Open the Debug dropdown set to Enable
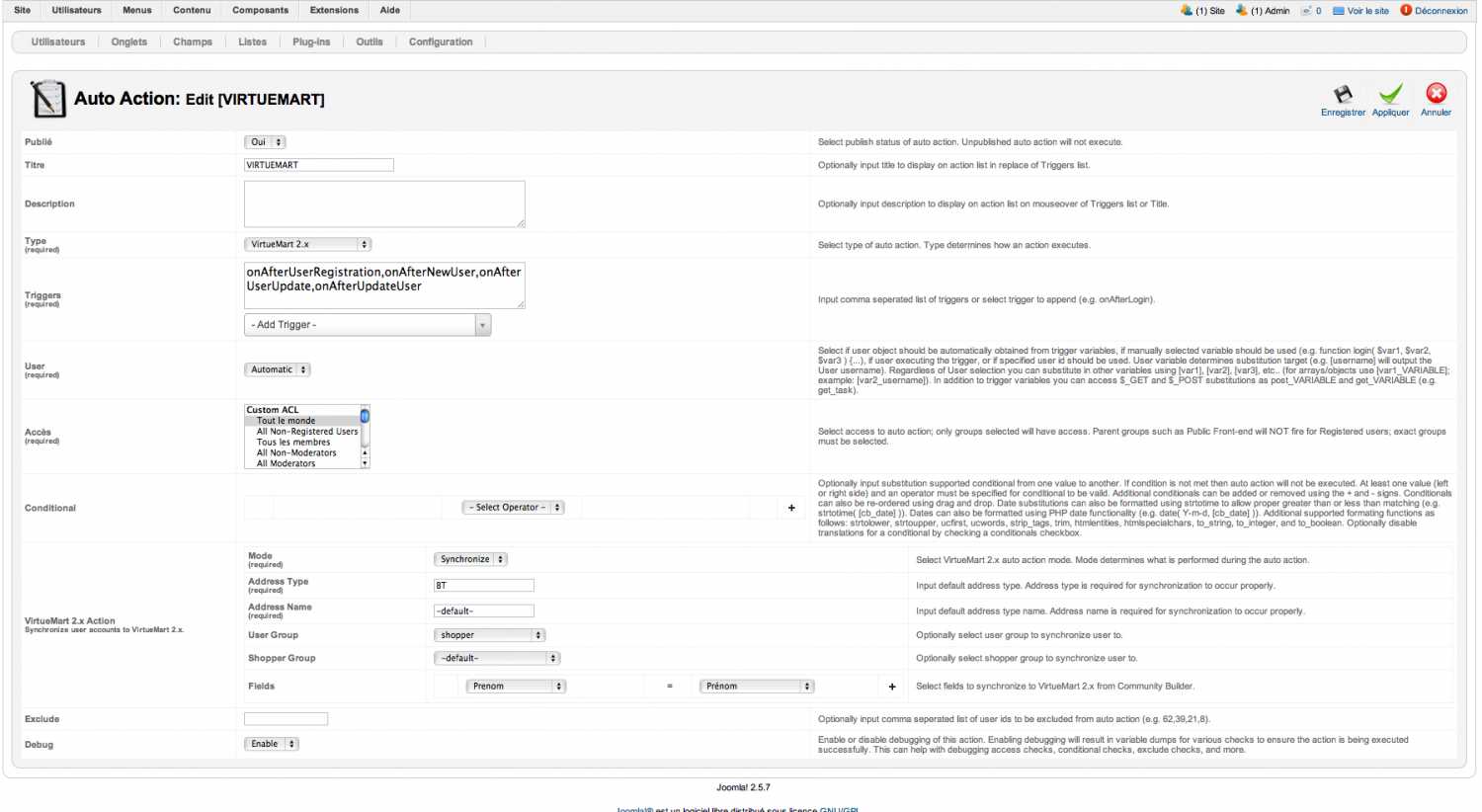Viewport: 1482px width, 812px height. pyautogui.click(x=271, y=744)
